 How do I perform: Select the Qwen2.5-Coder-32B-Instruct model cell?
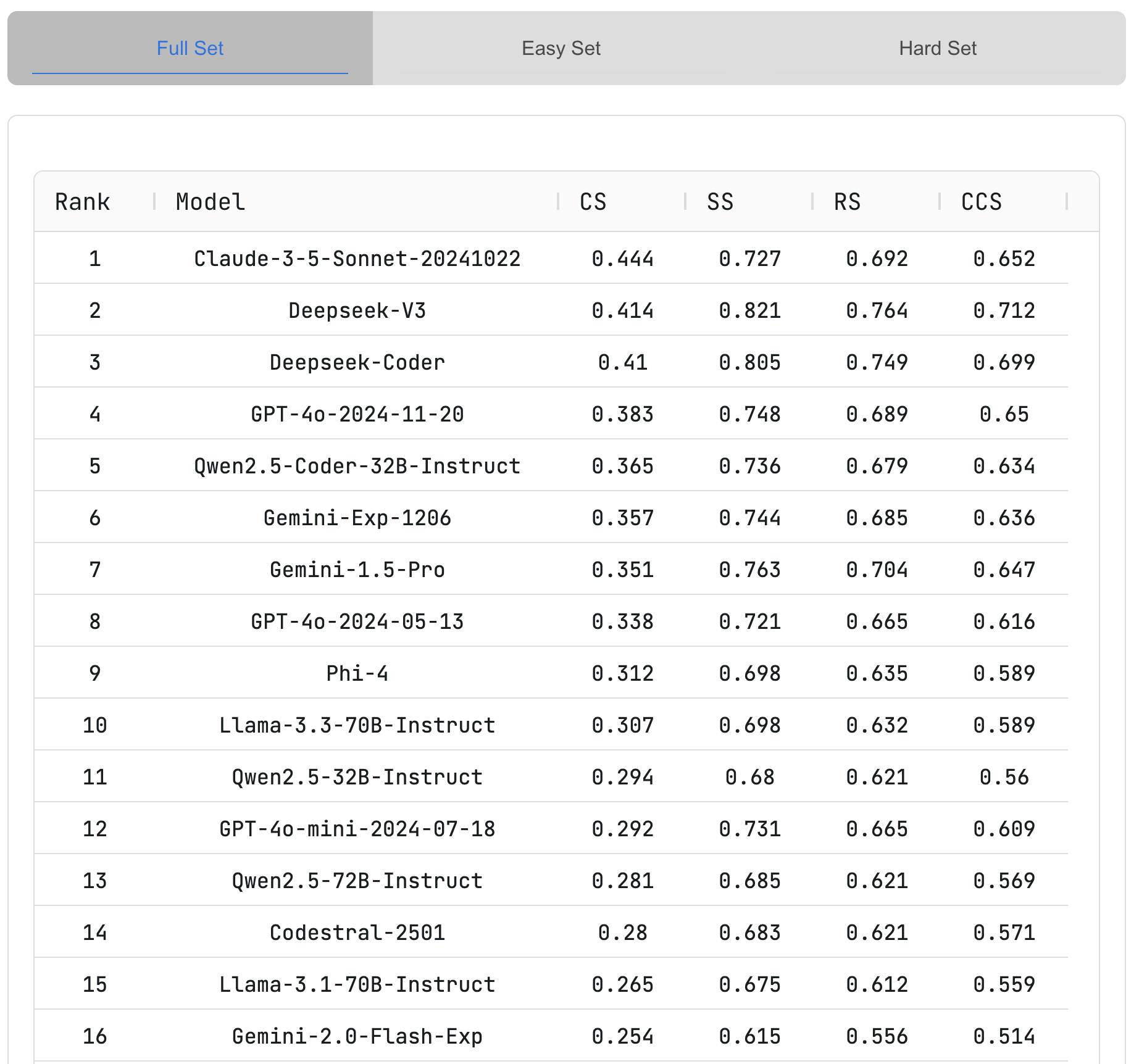357,466
